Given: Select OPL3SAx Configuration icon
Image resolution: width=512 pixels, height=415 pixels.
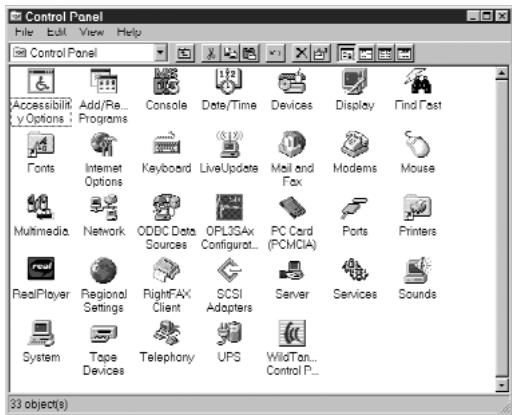Looking at the screenshot, I should 229,207.
